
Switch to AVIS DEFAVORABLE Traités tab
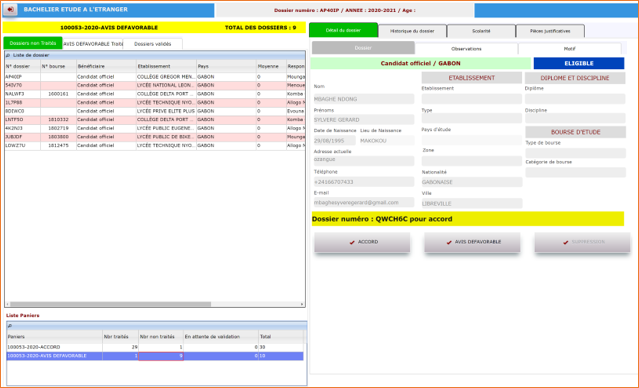point(93,44)
